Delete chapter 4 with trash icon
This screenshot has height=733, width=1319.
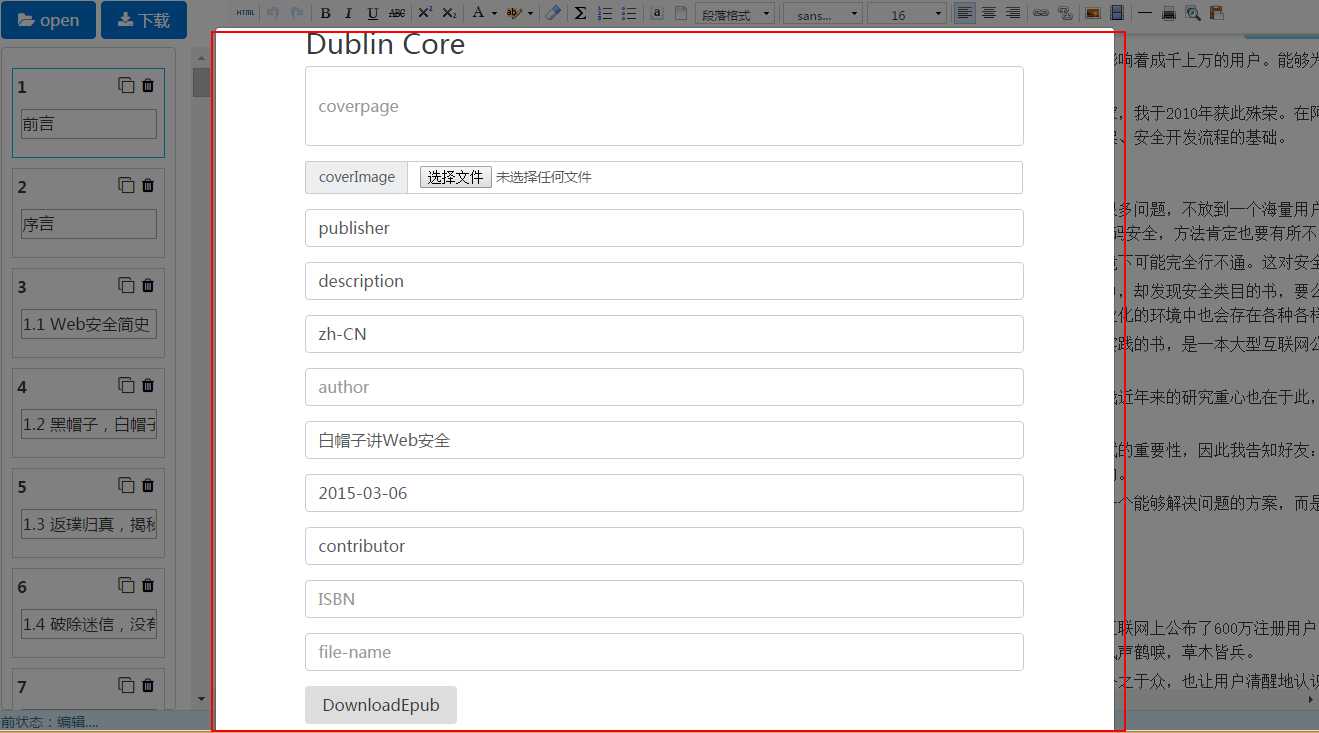[x=148, y=385]
